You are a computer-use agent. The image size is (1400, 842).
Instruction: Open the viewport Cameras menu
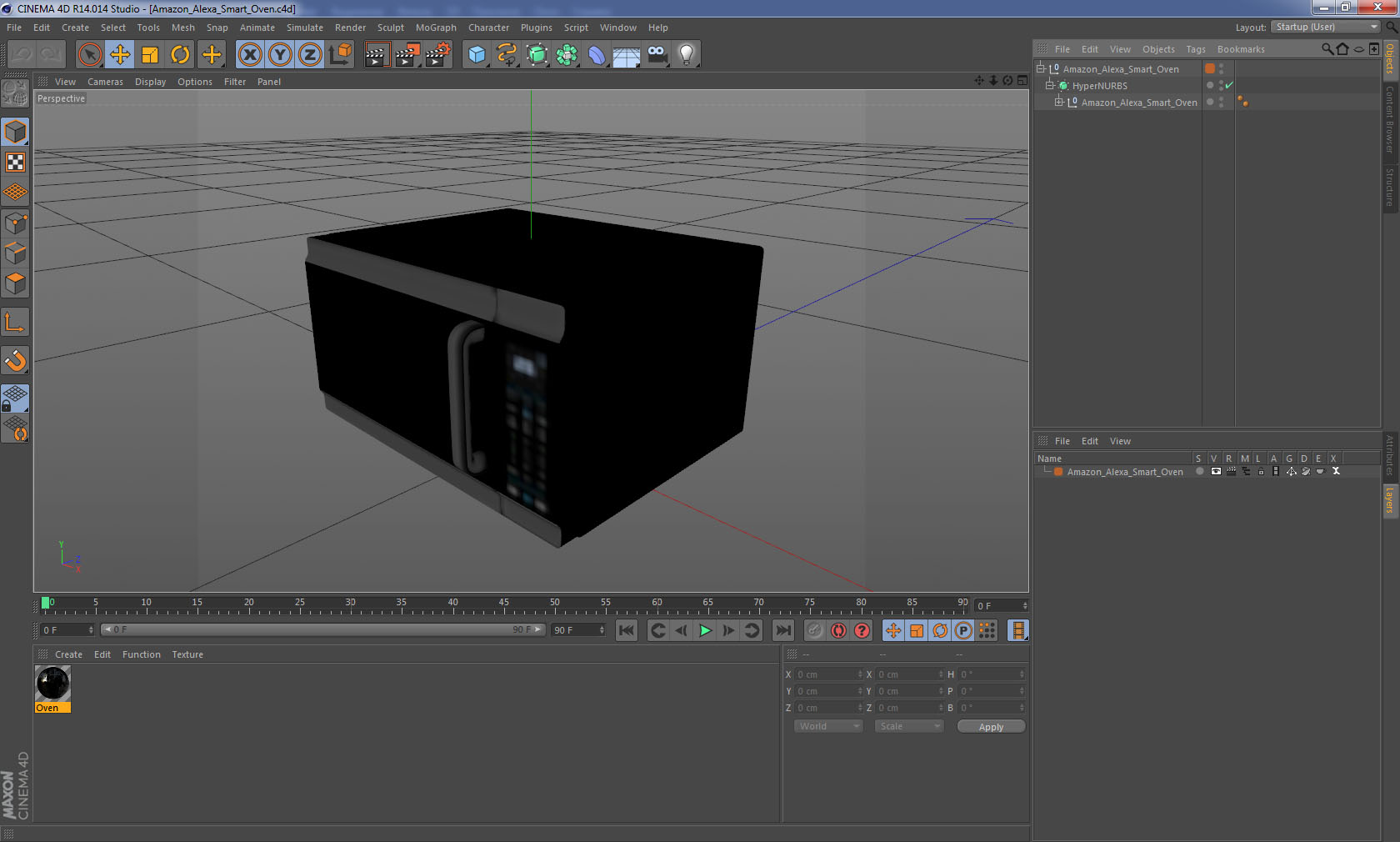[x=105, y=82]
